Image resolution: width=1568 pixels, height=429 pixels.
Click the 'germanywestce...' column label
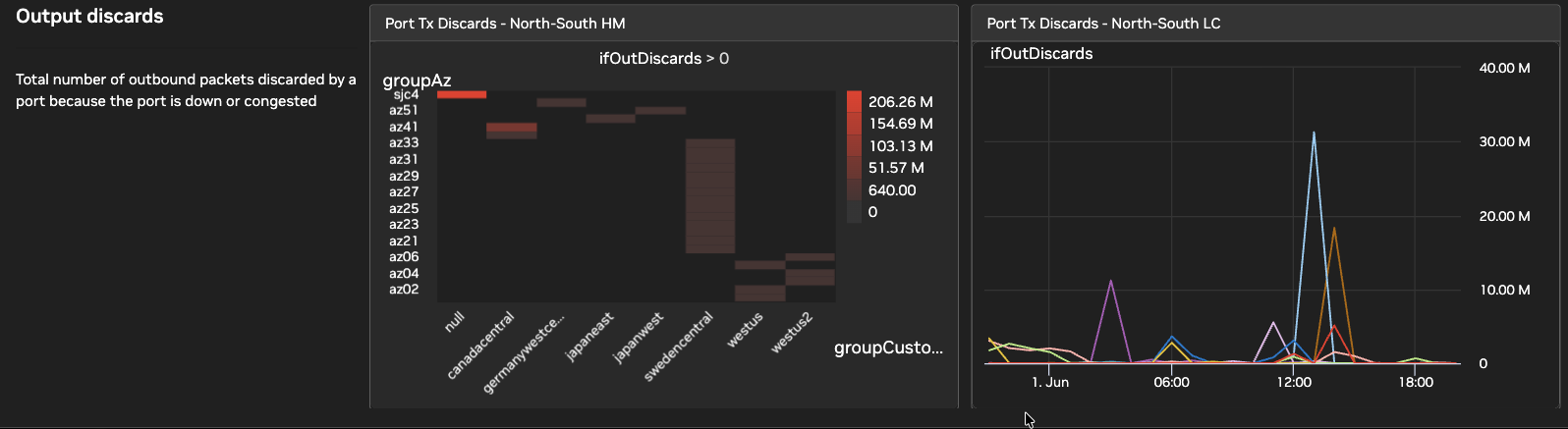pyautogui.click(x=525, y=353)
